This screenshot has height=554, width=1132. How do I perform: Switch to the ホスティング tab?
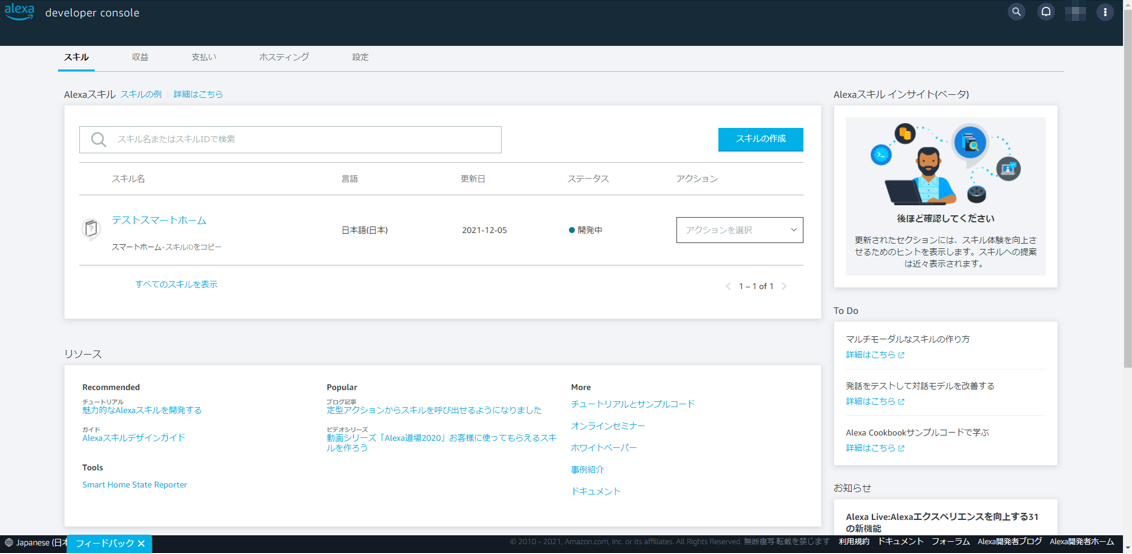284,57
